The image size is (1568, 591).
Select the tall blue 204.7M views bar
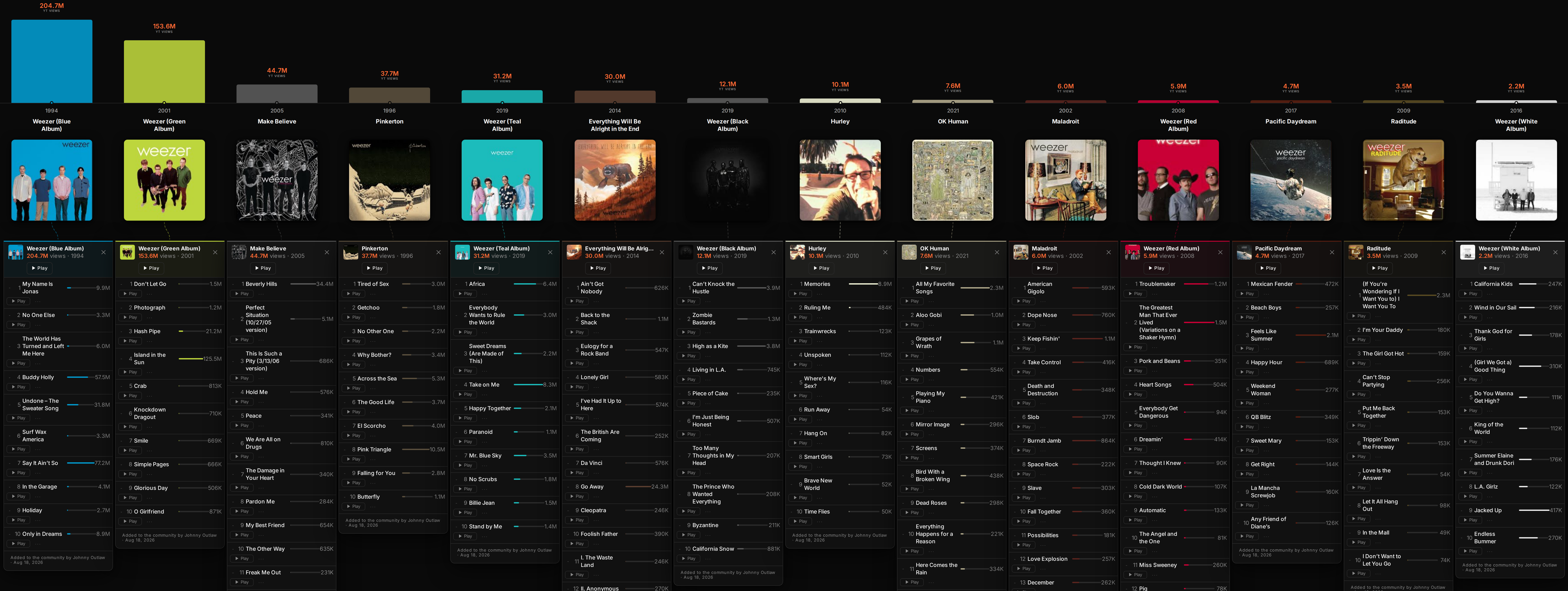coord(52,61)
